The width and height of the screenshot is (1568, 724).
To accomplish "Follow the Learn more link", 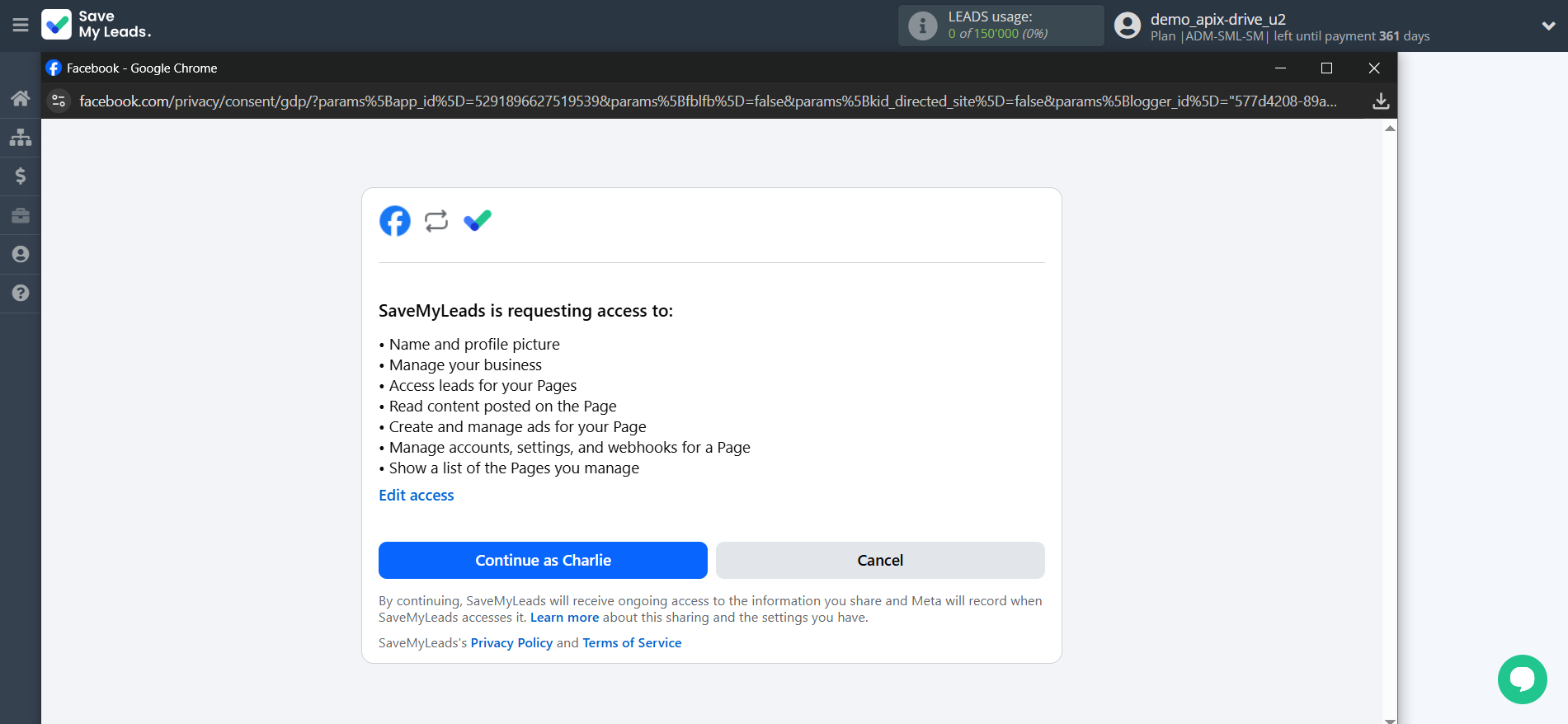I will tap(564, 618).
